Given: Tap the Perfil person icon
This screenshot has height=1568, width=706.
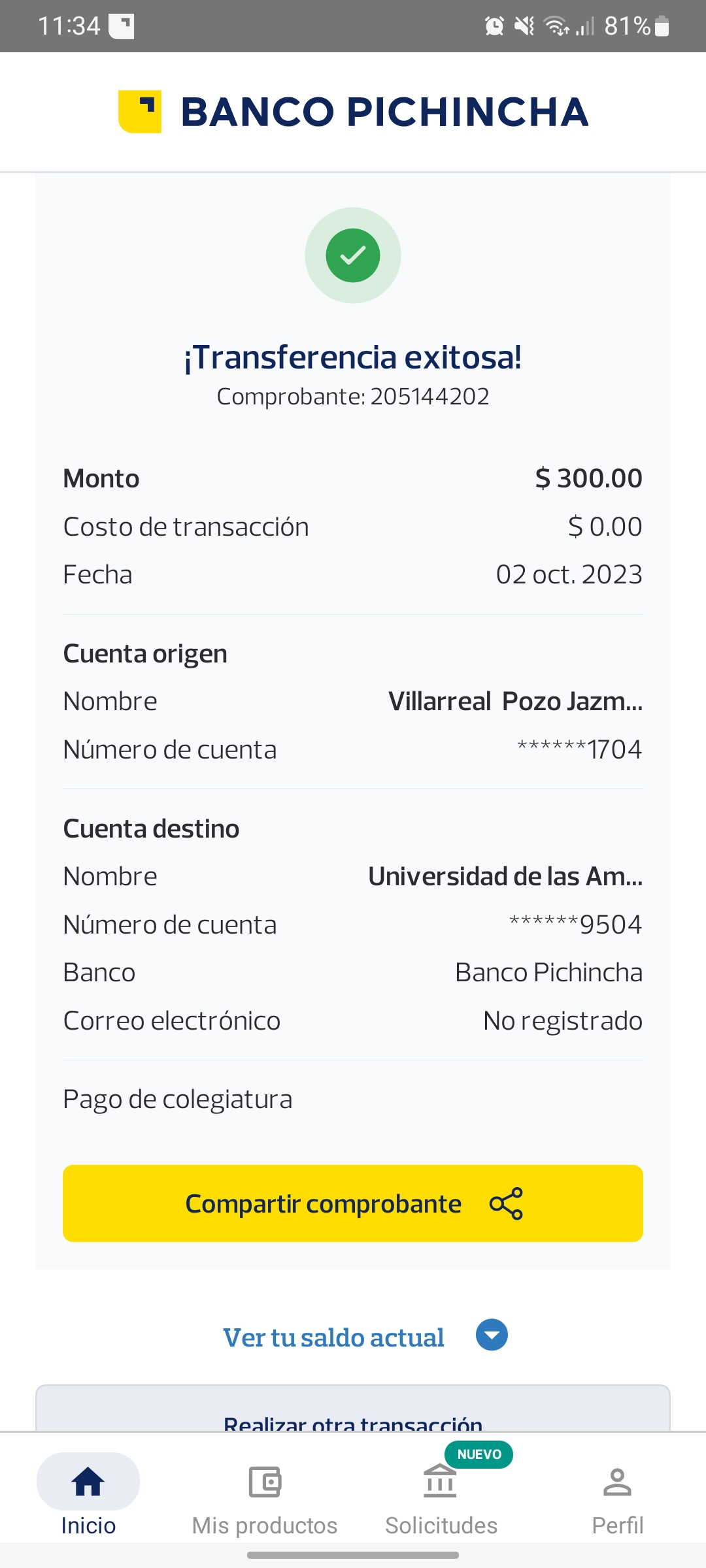Looking at the screenshot, I should coord(617,1481).
